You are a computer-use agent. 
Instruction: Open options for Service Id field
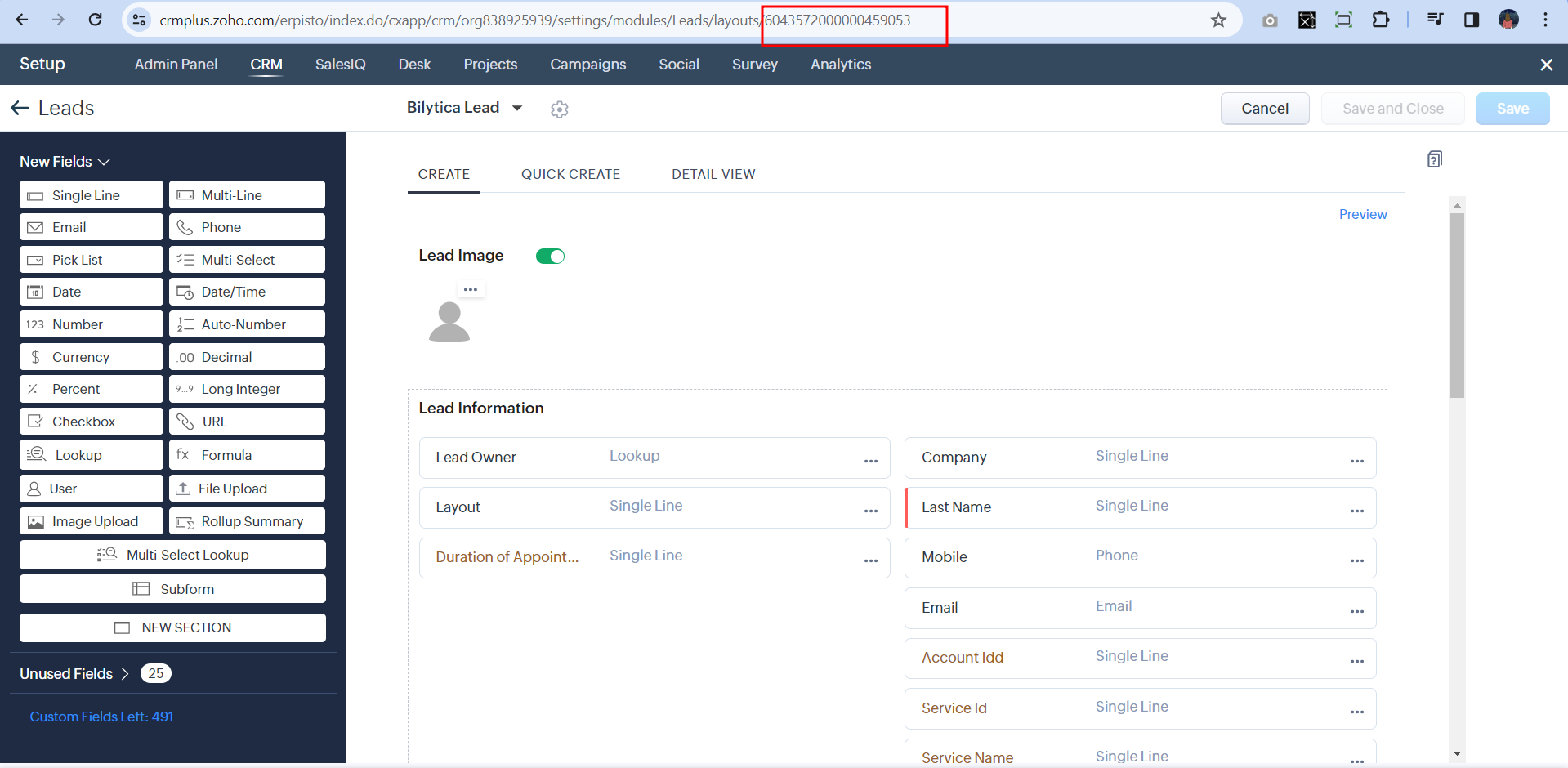[x=1357, y=712]
